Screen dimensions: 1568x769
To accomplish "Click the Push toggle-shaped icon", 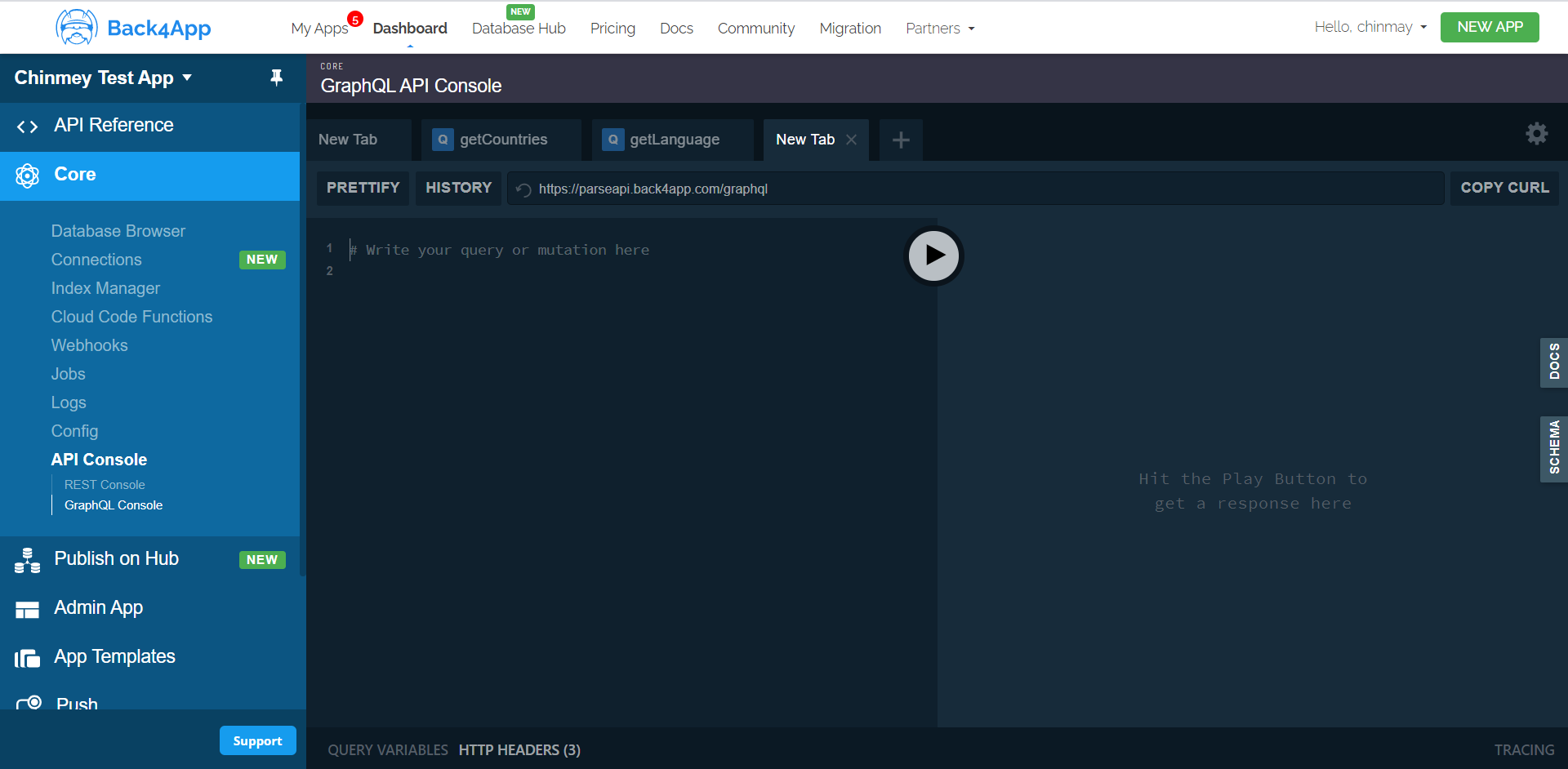I will point(29,703).
